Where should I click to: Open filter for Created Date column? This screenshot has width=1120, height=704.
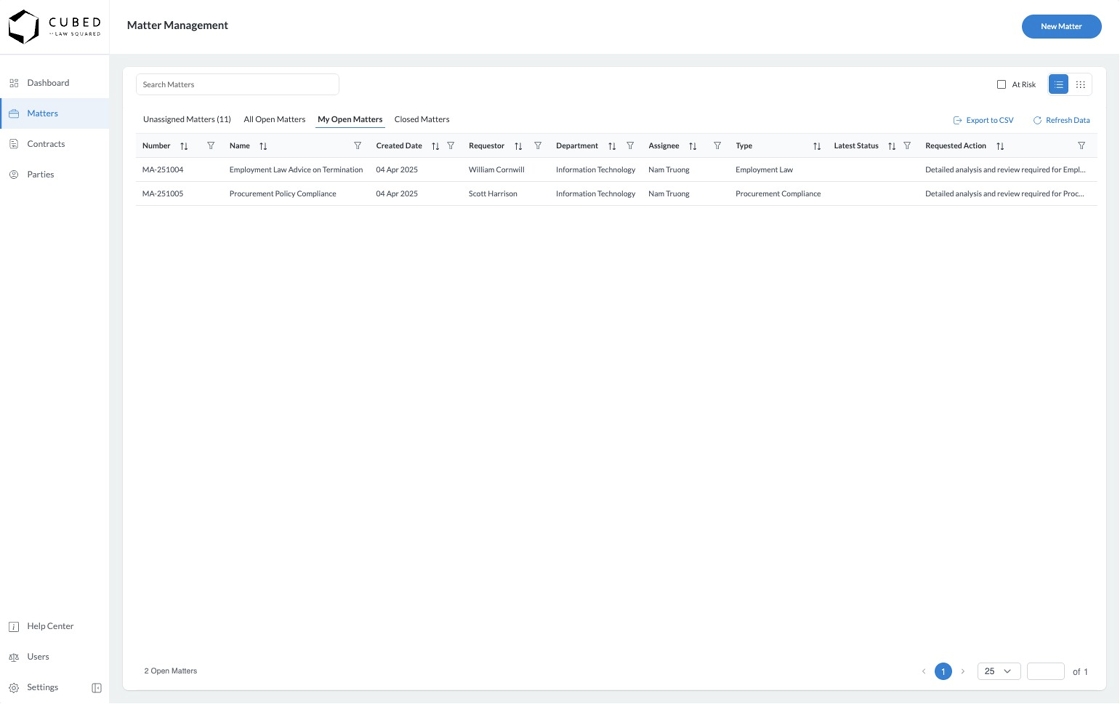pos(451,146)
